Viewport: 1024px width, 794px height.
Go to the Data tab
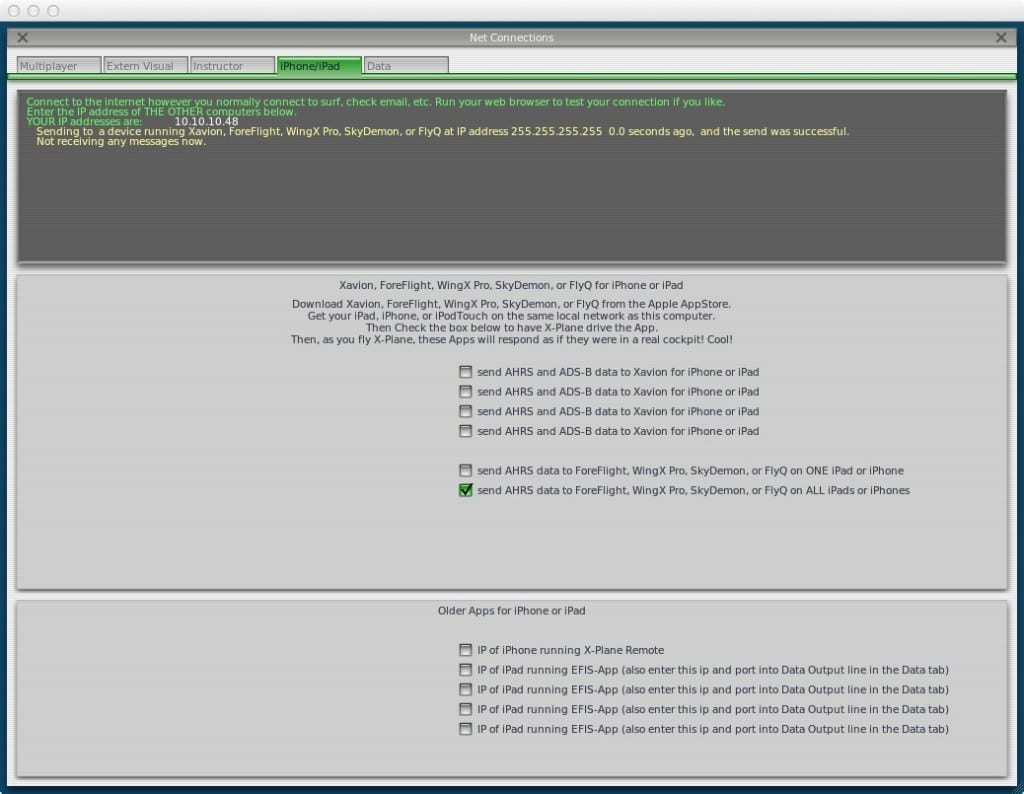point(405,66)
